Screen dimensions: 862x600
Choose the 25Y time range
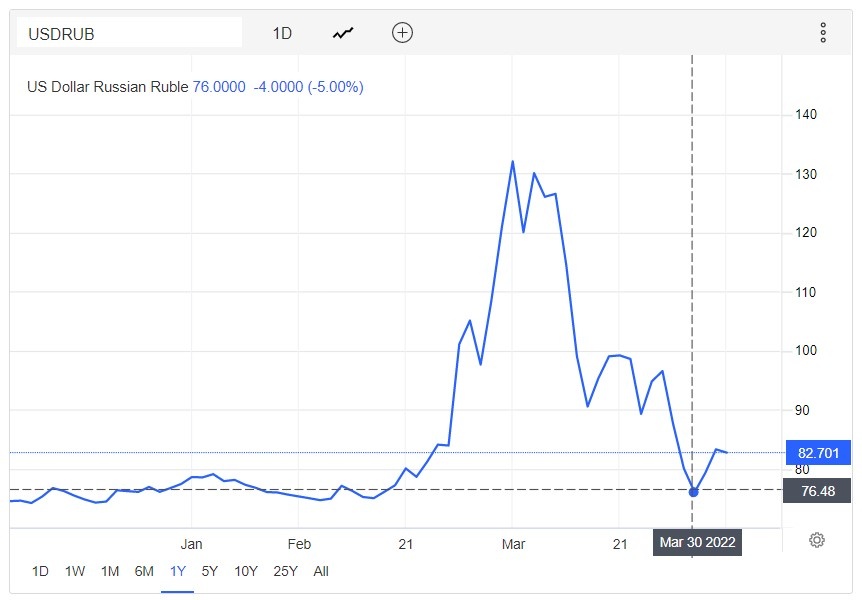[x=285, y=571]
